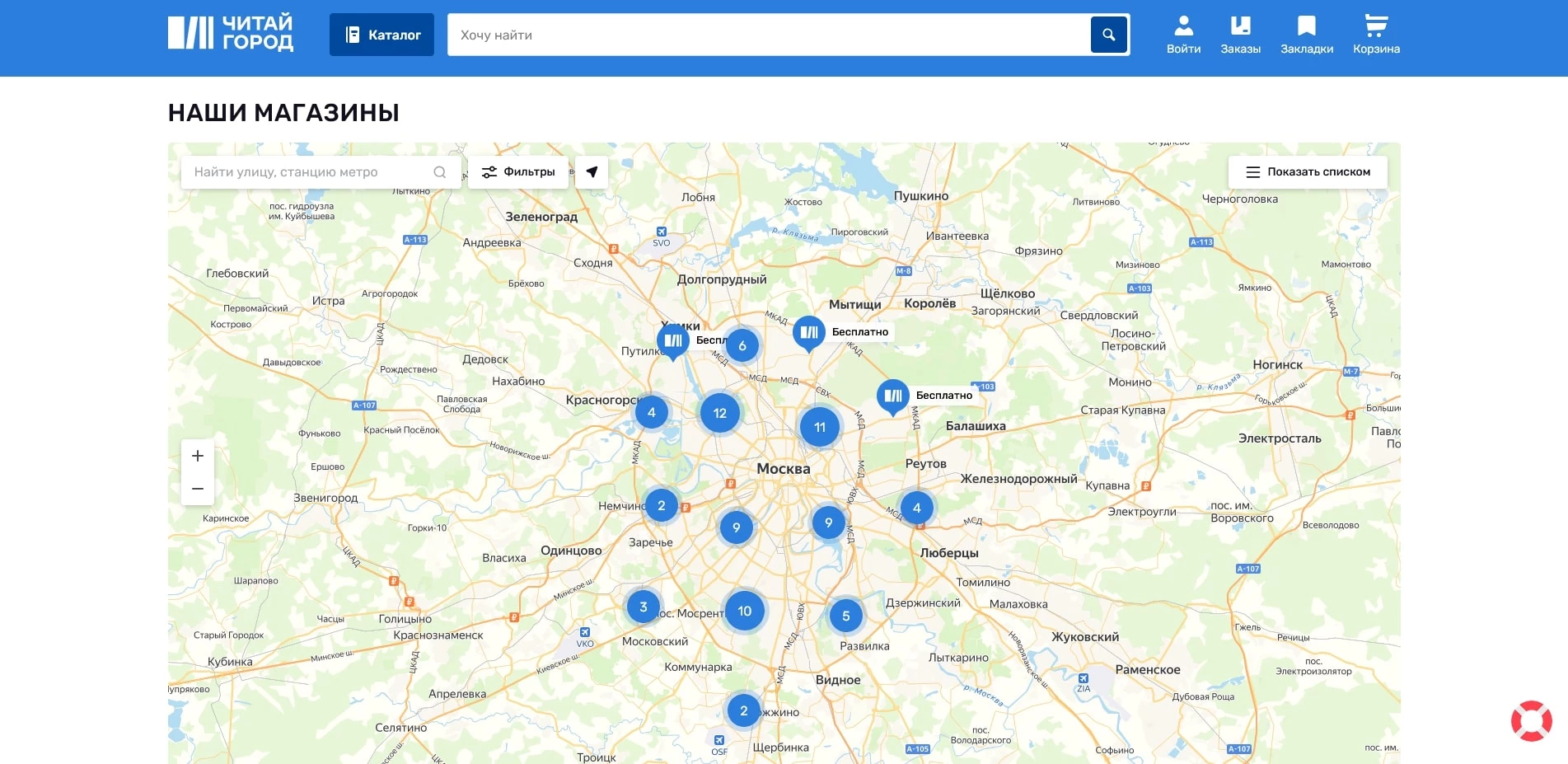Expand the cluster marker with 12 stores

pyautogui.click(x=719, y=413)
